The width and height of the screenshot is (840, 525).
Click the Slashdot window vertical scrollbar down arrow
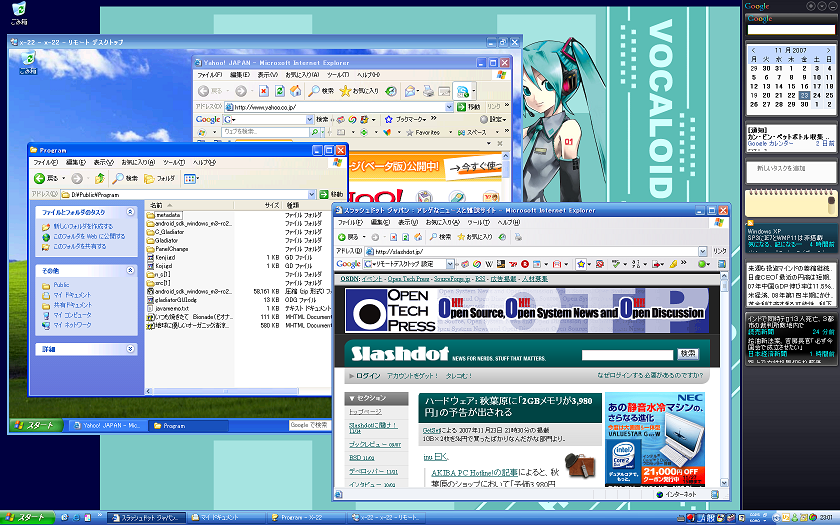click(x=724, y=483)
